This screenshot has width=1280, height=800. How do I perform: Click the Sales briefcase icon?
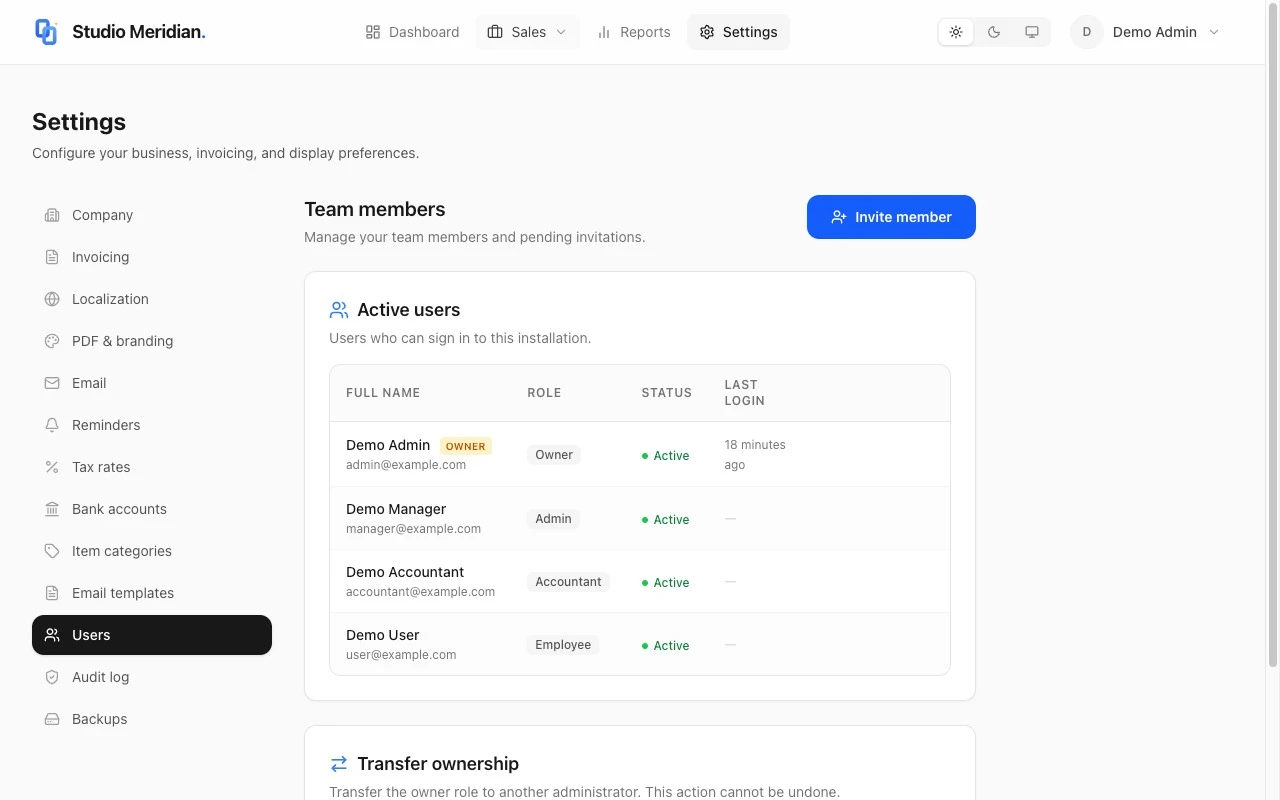pyautogui.click(x=495, y=32)
